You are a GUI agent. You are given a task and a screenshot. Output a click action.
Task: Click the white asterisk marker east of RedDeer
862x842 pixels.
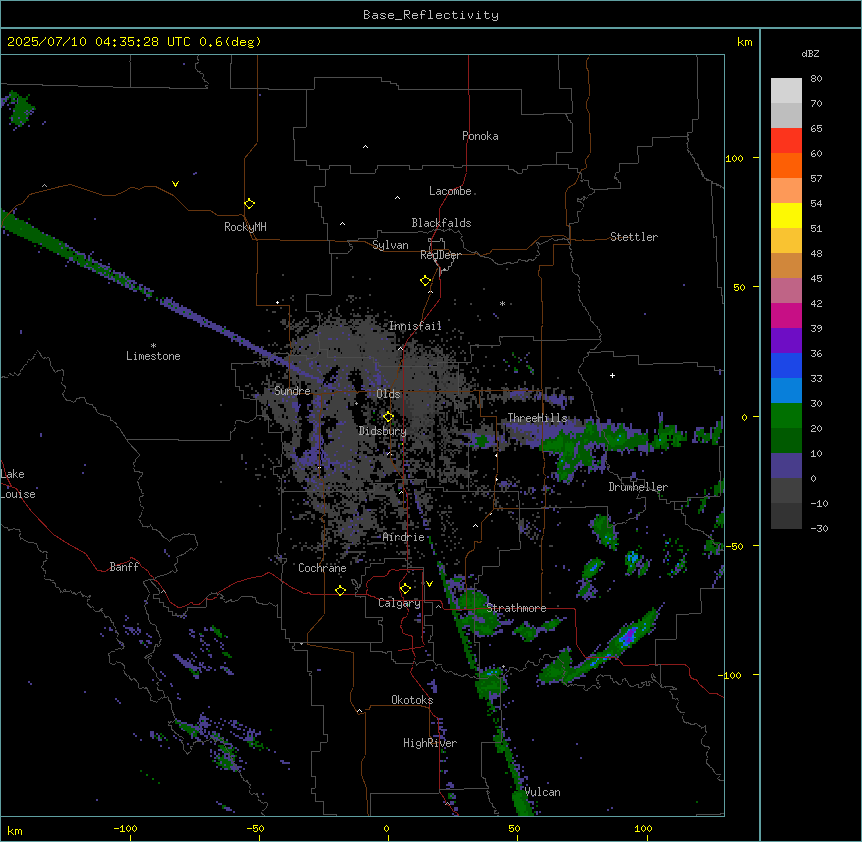click(x=502, y=303)
